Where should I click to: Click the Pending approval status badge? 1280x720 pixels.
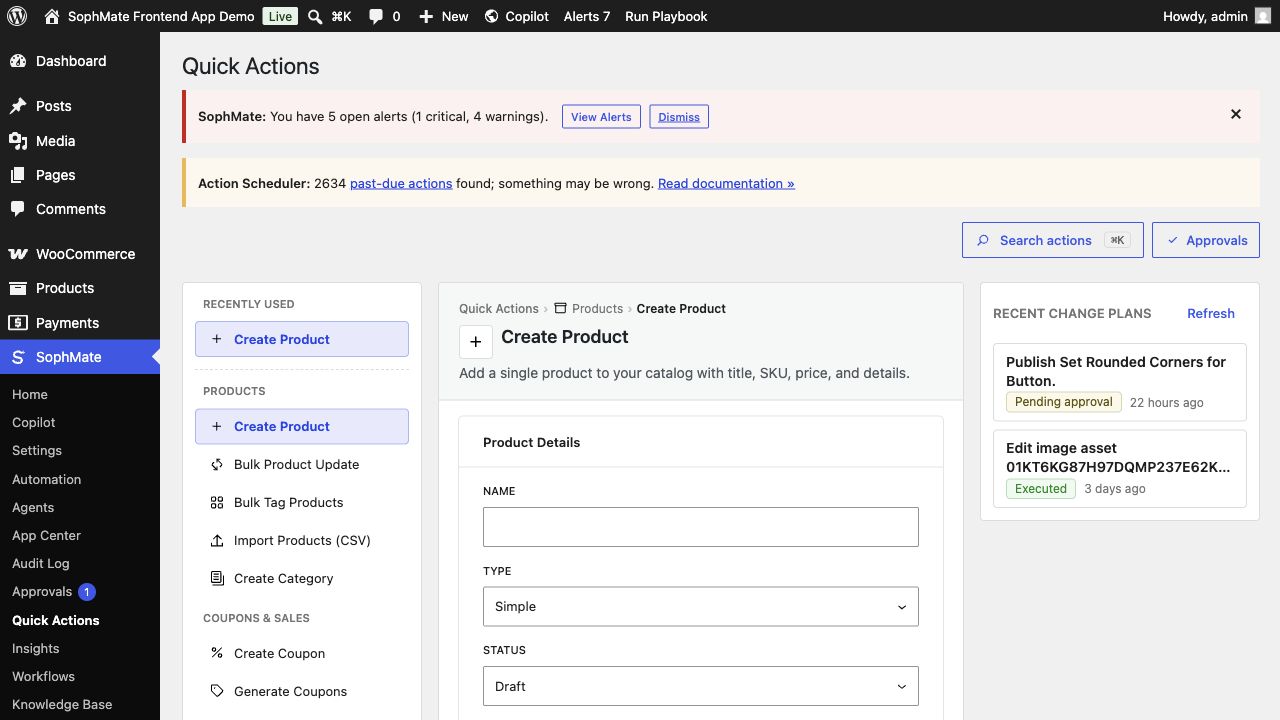point(1064,402)
